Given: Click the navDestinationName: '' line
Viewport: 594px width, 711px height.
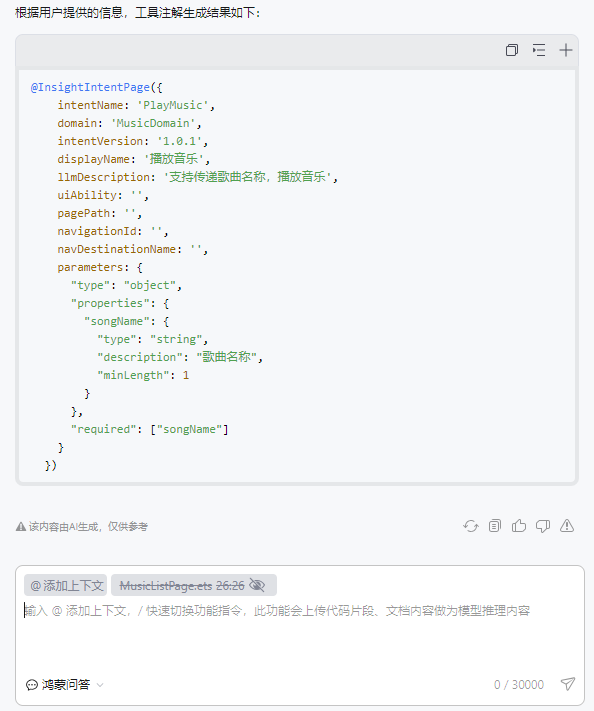Looking at the screenshot, I should click(132, 249).
